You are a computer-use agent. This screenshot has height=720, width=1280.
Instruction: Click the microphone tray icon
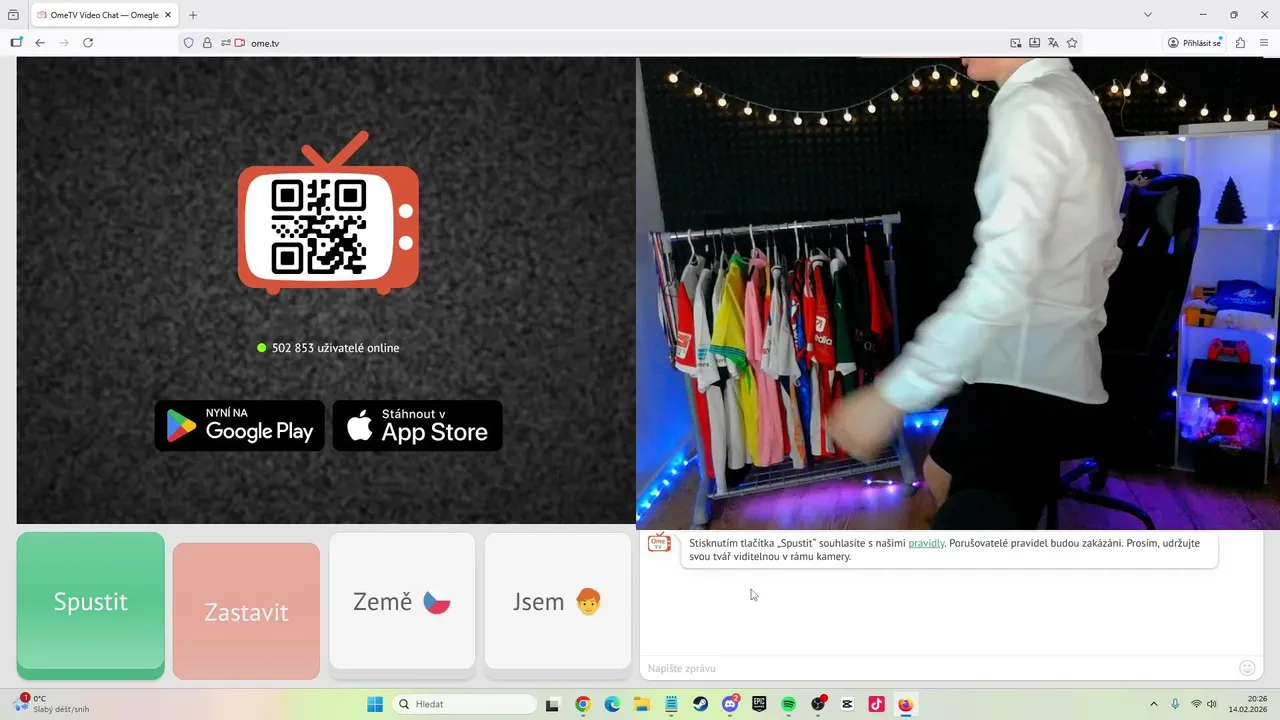(1175, 704)
